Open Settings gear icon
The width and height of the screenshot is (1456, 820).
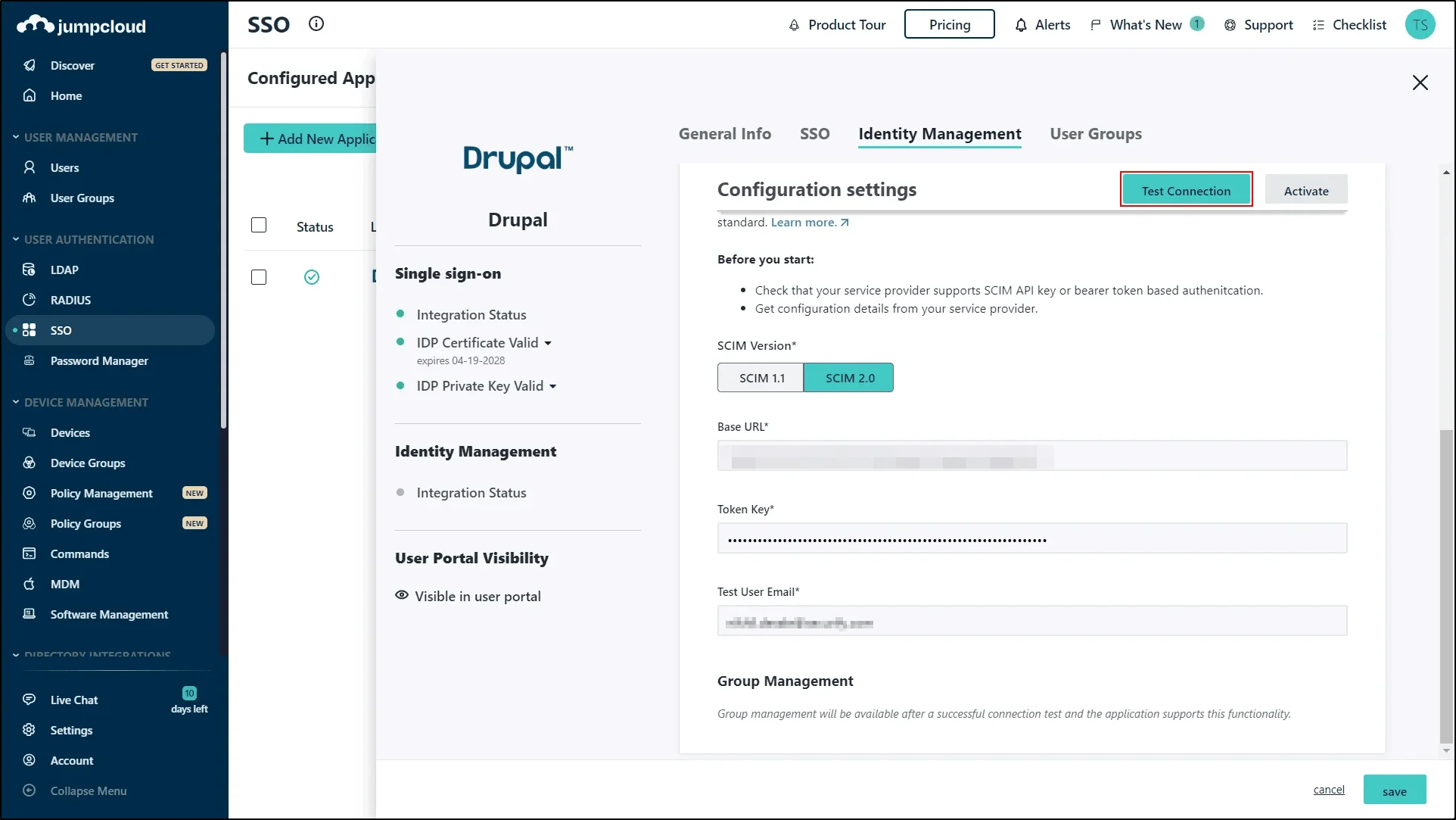pyautogui.click(x=30, y=730)
